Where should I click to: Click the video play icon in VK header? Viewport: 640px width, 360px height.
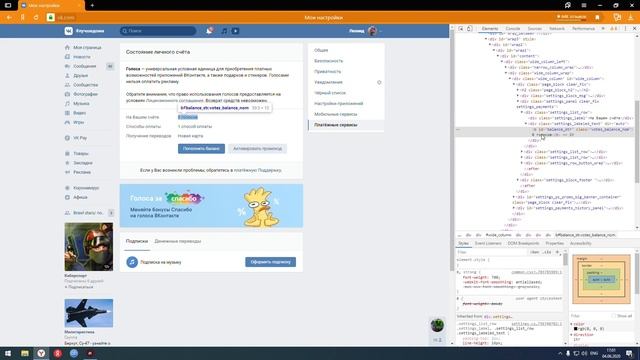tap(236, 31)
